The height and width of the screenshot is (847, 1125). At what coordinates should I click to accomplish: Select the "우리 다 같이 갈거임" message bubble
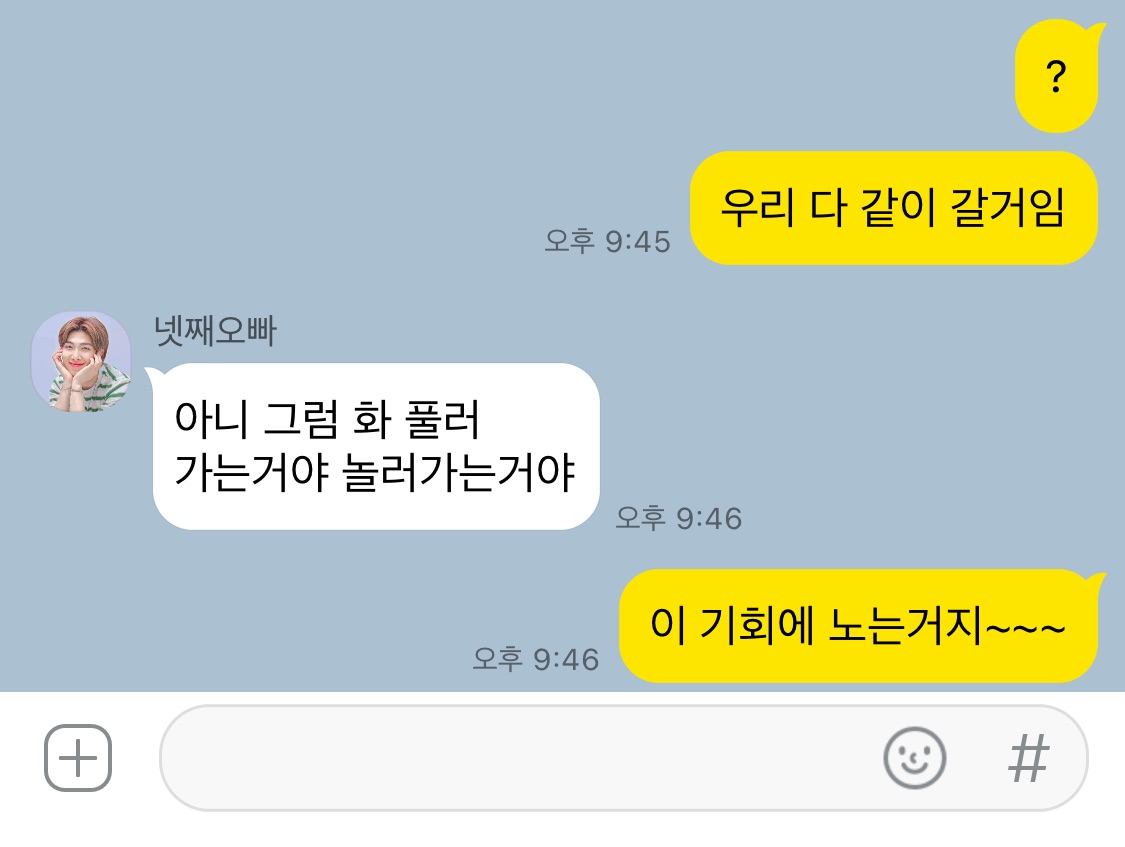(893, 208)
